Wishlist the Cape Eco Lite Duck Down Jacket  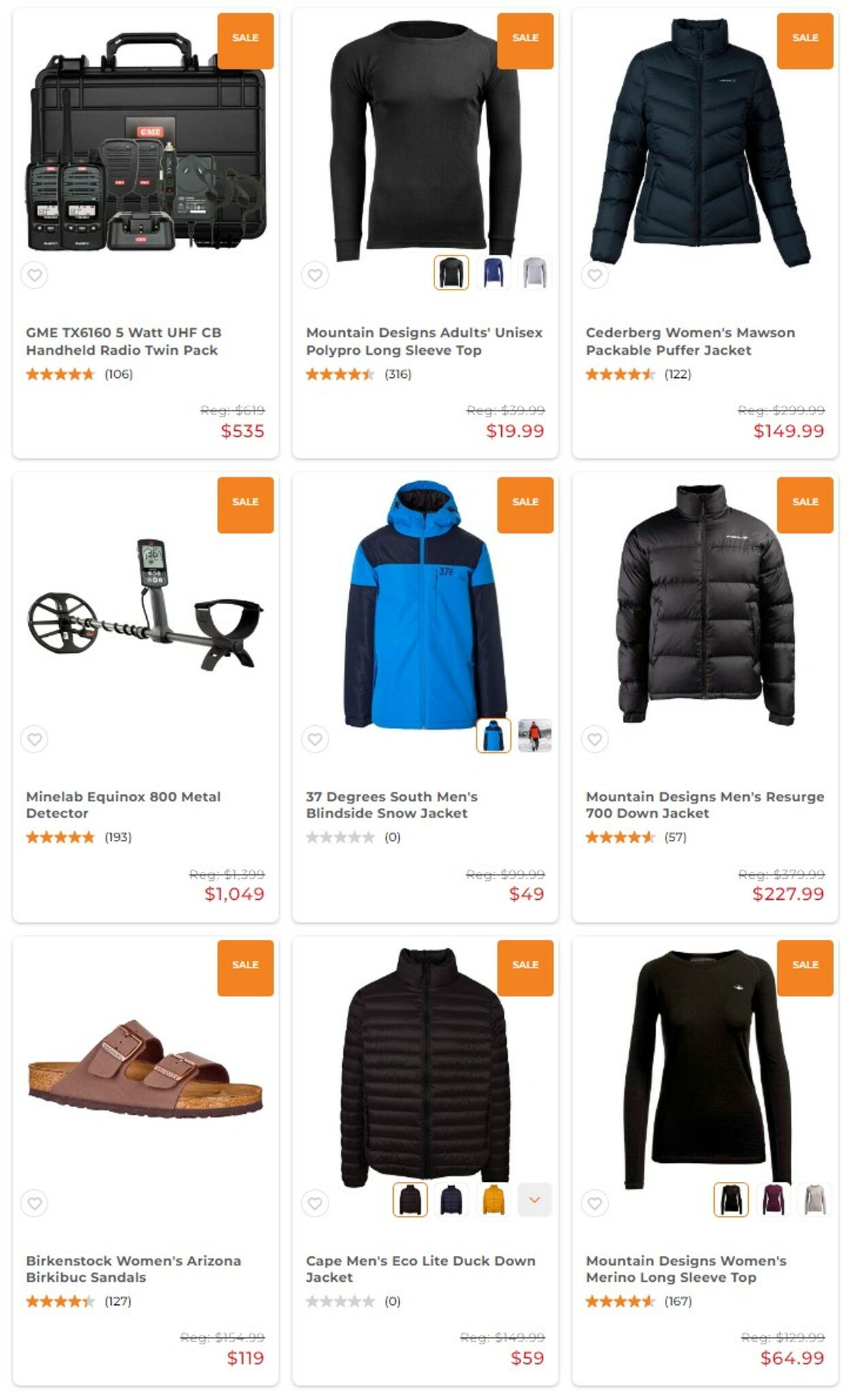click(x=315, y=1203)
